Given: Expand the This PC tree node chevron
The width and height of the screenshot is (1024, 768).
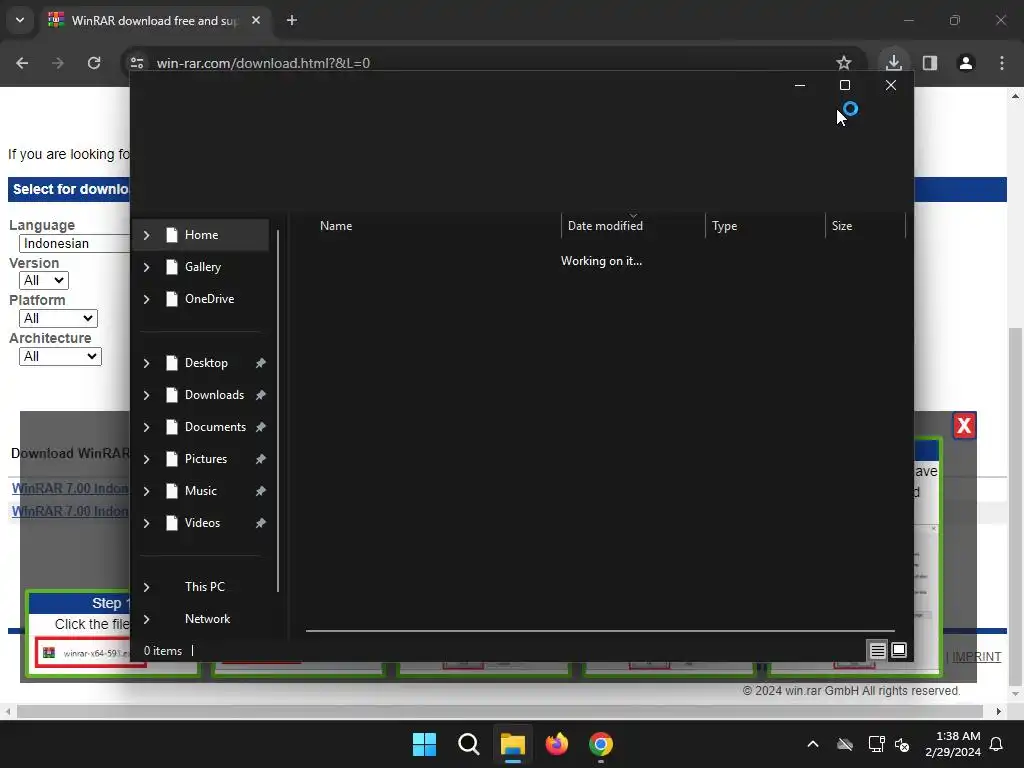Looking at the screenshot, I should tap(146, 587).
